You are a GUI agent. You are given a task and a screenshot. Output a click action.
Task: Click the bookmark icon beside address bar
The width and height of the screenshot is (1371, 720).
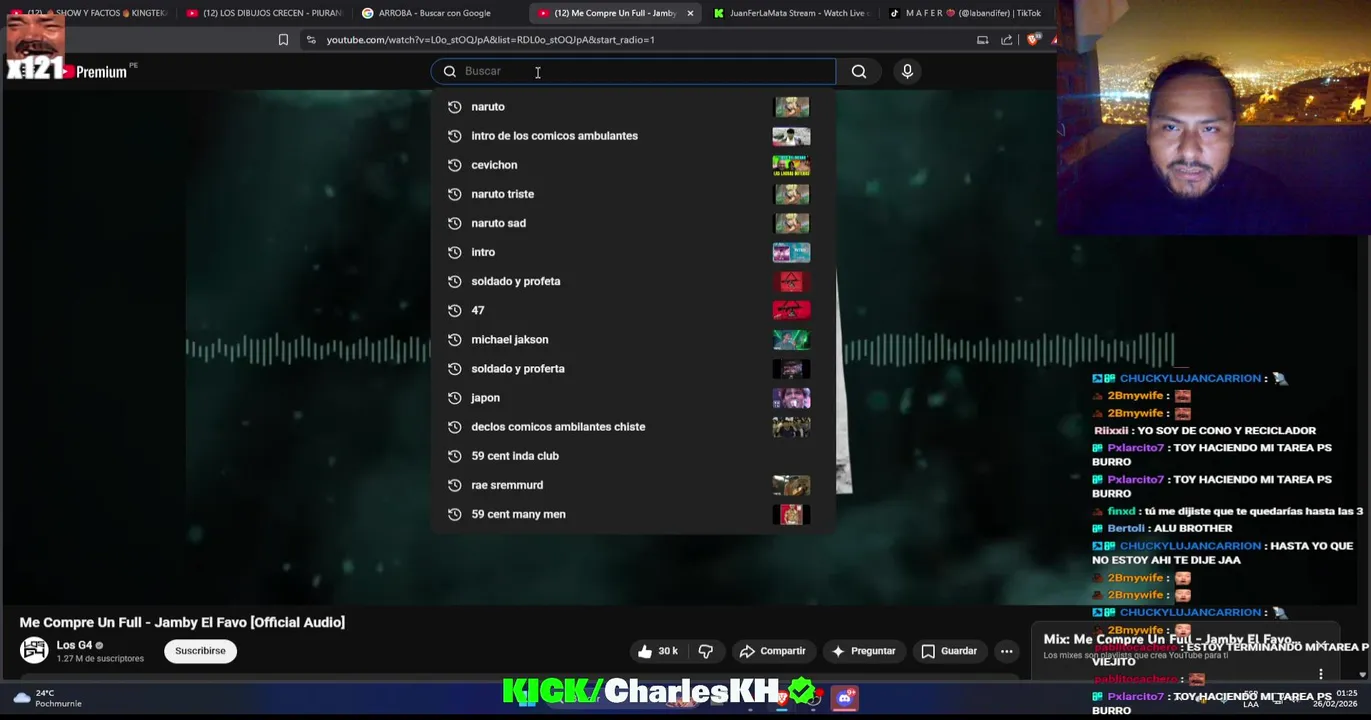pyautogui.click(x=283, y=40)
